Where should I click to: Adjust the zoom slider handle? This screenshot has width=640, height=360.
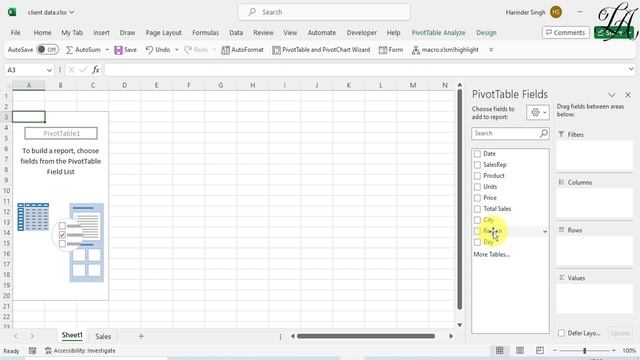click(x=584, y=350)
